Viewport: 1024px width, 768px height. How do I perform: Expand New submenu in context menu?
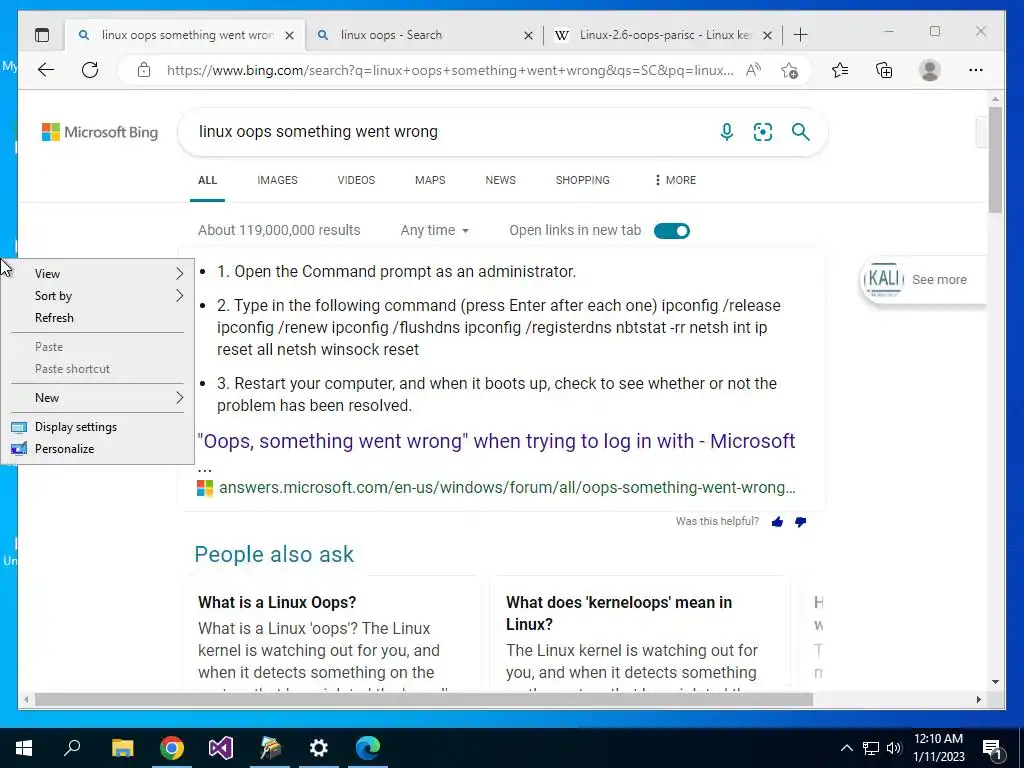98,398
